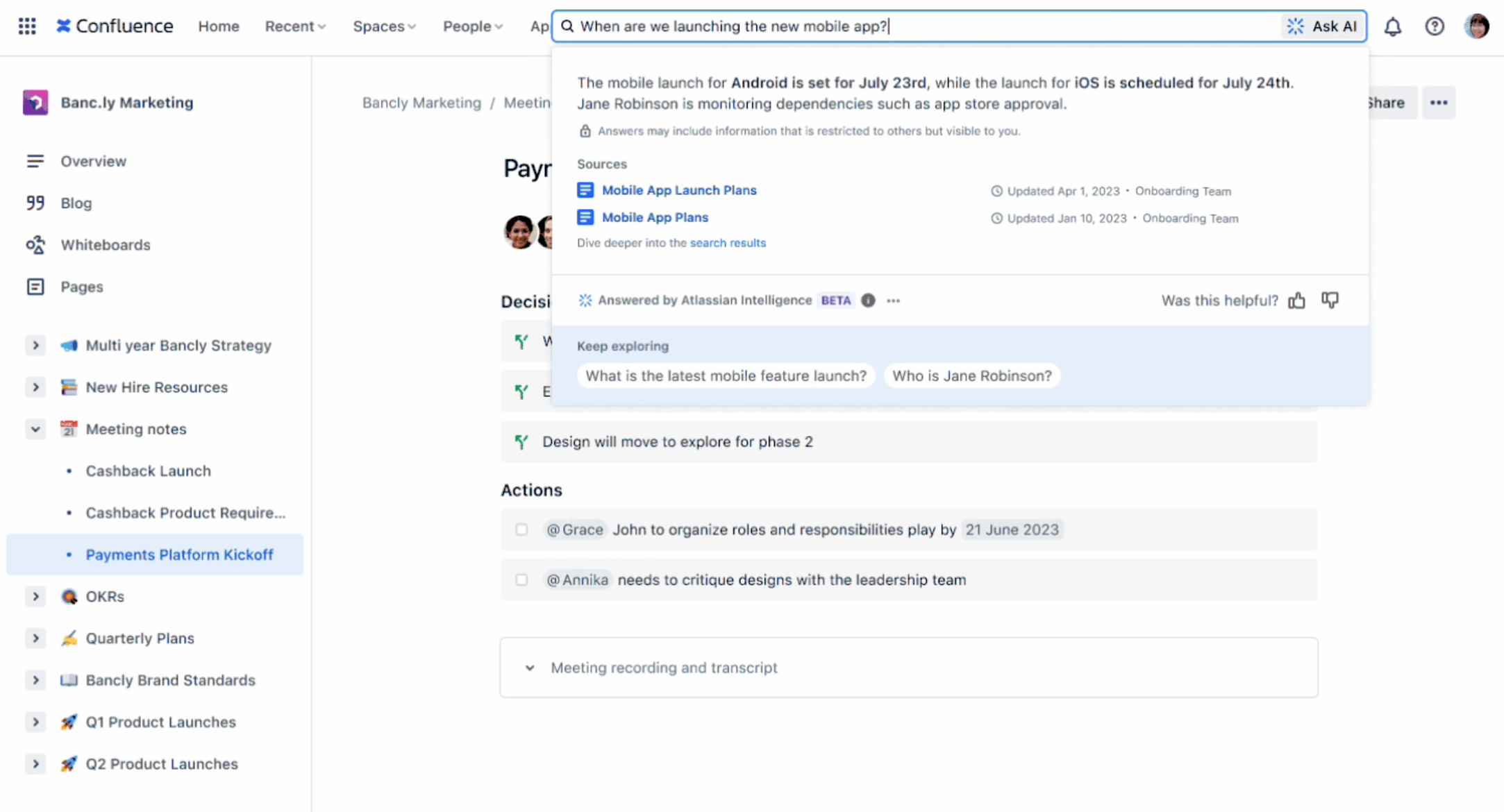Screen dimensions: 1504x812
Task: Click the Quarterly Plans pencil icon
Action: (69, 638)
